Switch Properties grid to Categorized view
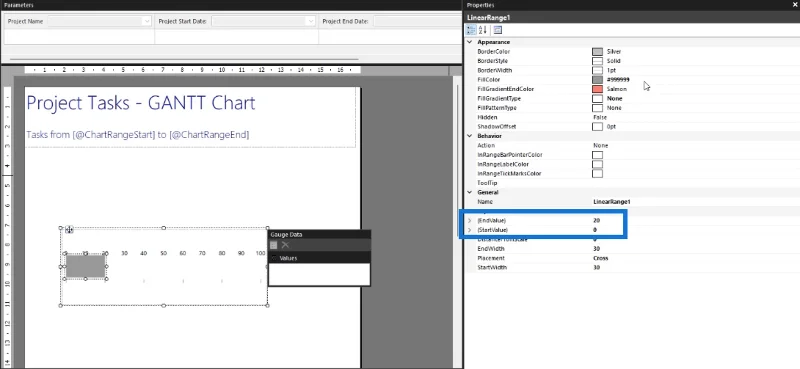The image size is (800, 369). [471, 30]
